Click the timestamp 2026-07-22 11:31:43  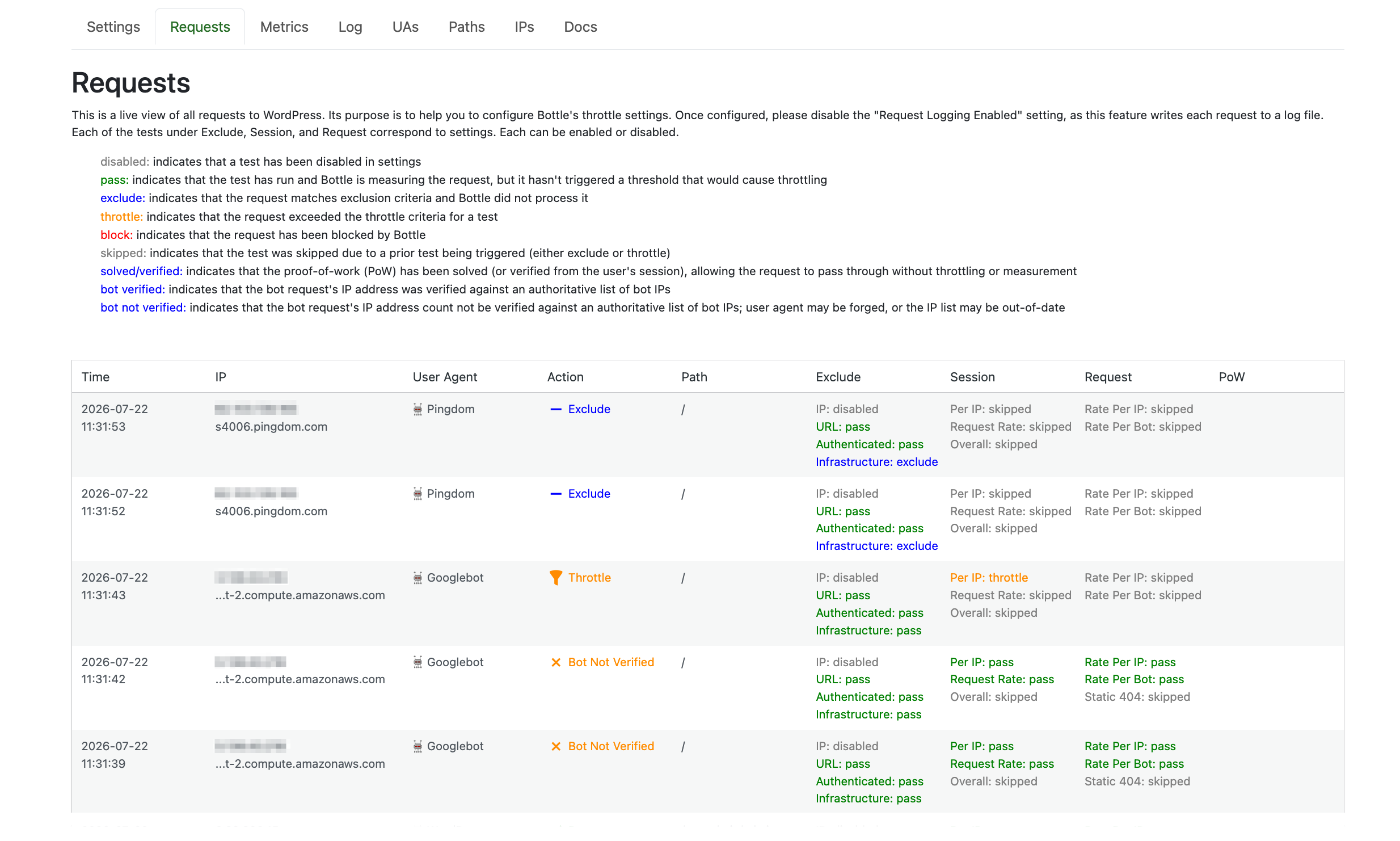[x=115, y=586]
